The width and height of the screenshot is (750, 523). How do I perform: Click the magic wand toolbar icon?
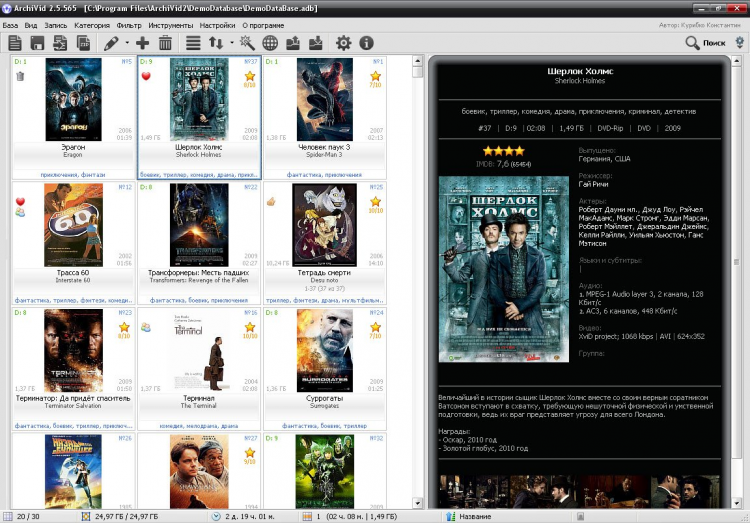coord(246,43)
